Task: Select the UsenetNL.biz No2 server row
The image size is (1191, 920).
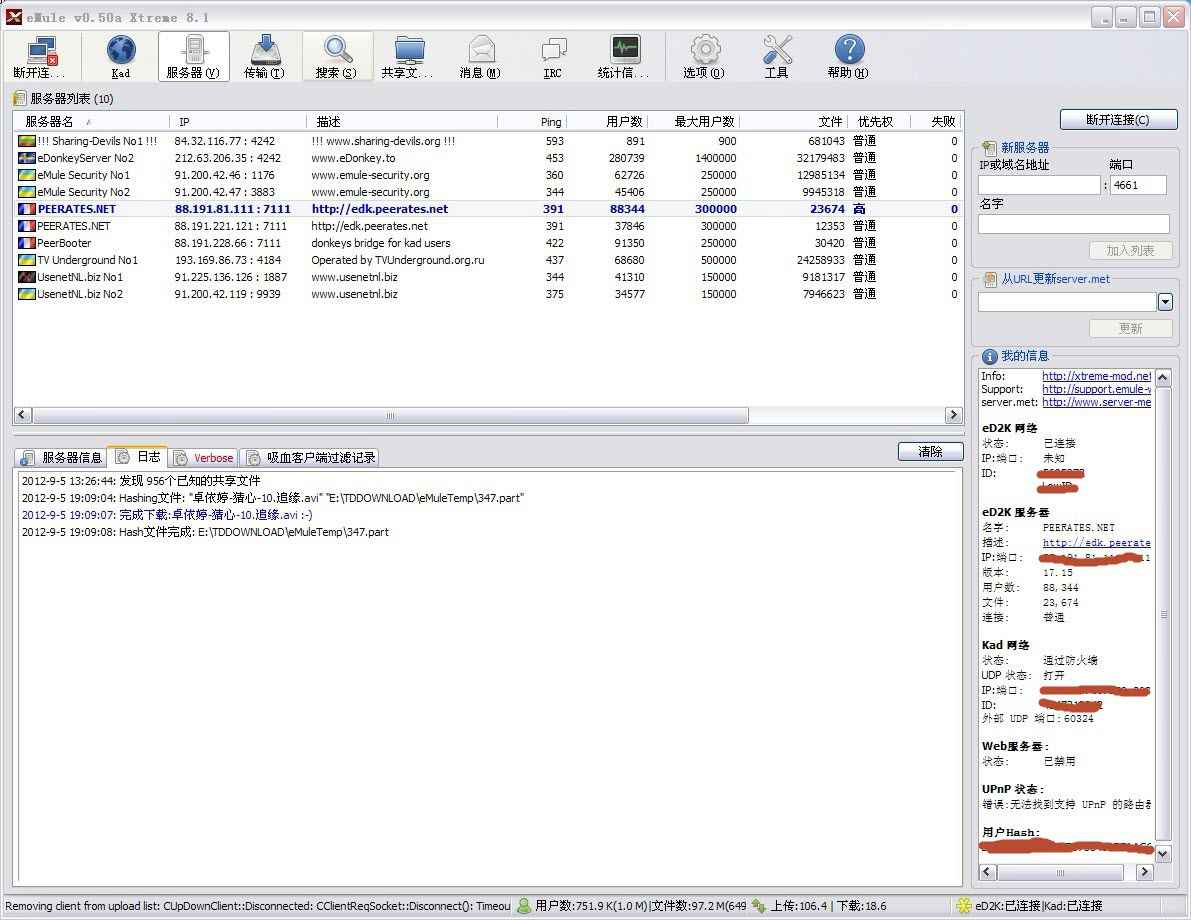Action: tap(488, 294)
